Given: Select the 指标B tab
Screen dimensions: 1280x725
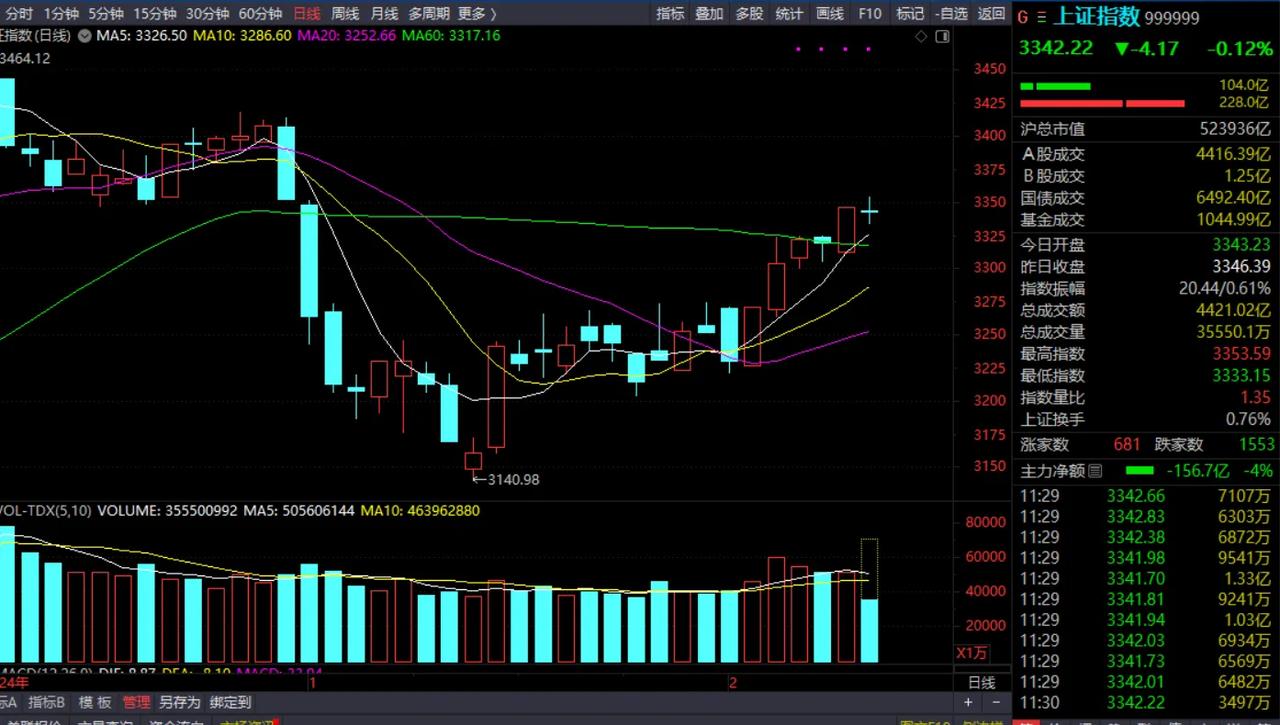Looking at the screenshot, I should pyautogui.click(x=47, y=703).
